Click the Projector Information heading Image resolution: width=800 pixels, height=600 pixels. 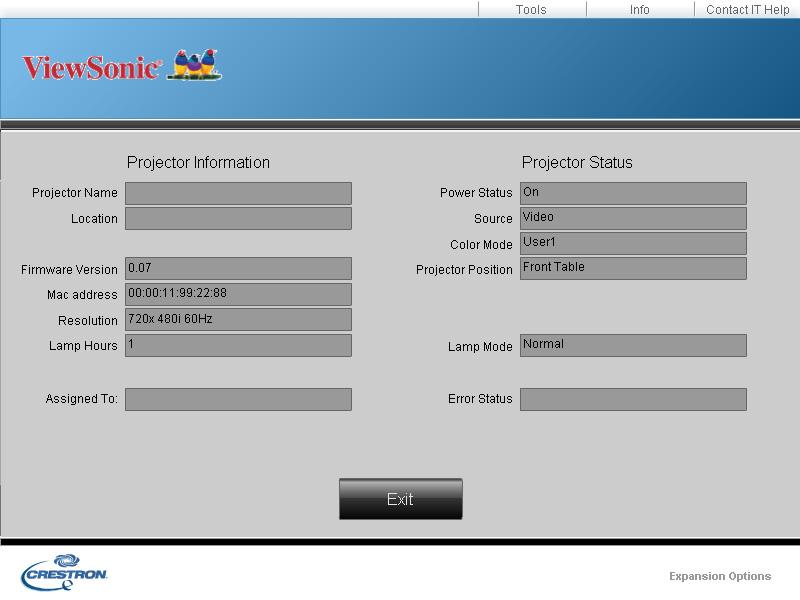click(x=198, y=163)
